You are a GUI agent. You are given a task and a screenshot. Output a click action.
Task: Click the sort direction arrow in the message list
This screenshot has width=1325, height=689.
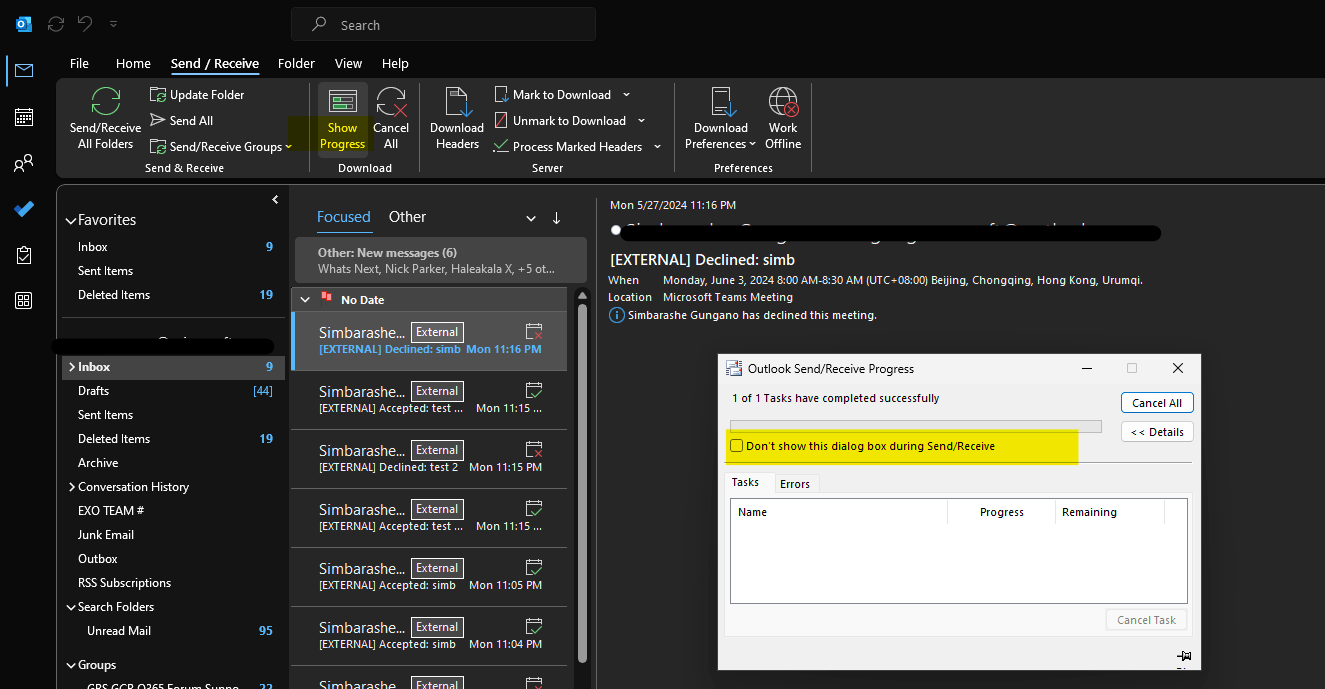click(557, 218)
